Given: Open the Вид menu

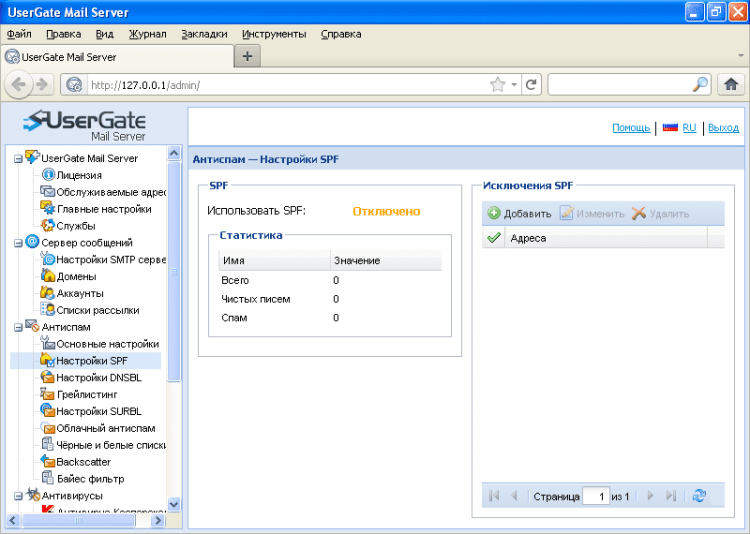Looking at the screenshot, I should pyautogui.click(x=104, y=34).
